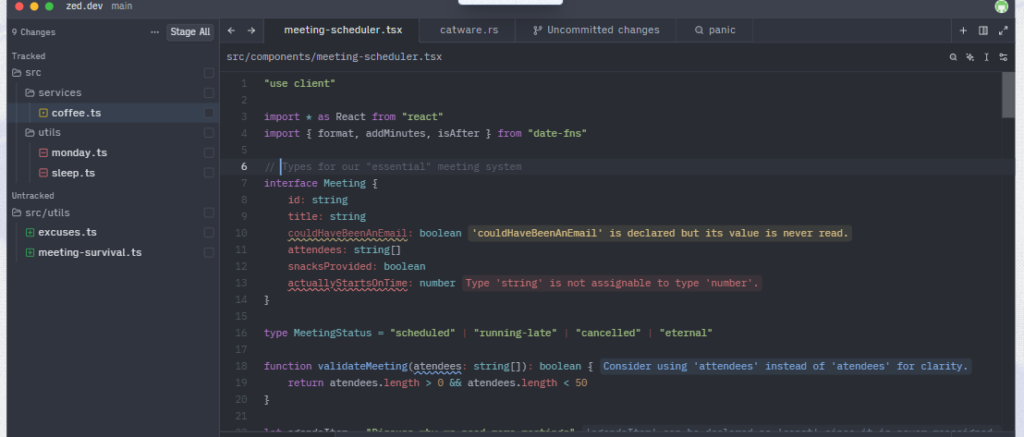The image size is (1024, 437).
Task: Collapse the utils folder under src
Action: (x=30, y=133)
